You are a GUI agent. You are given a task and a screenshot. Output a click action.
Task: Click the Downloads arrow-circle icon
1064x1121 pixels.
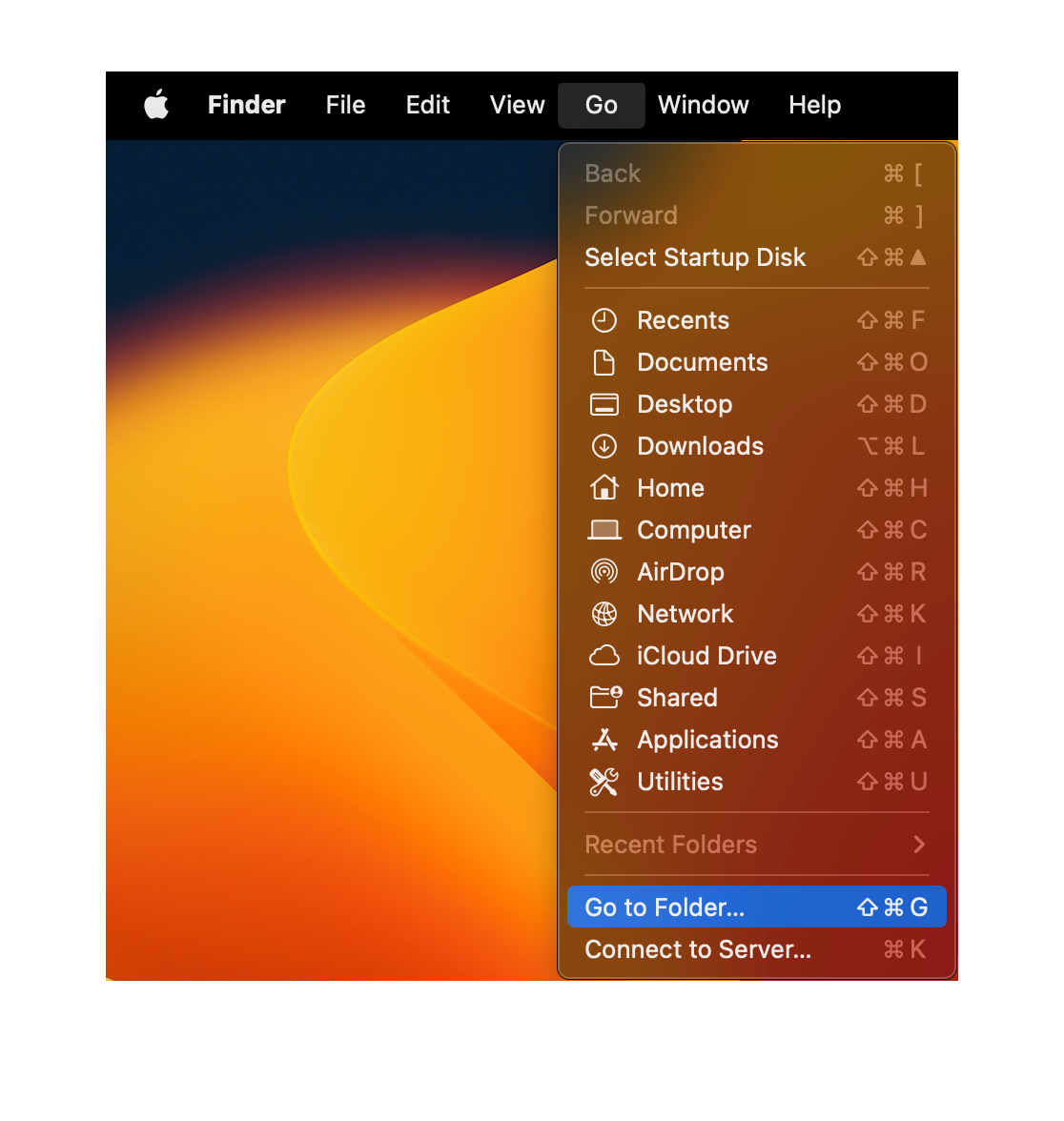(x=604, y=446)
